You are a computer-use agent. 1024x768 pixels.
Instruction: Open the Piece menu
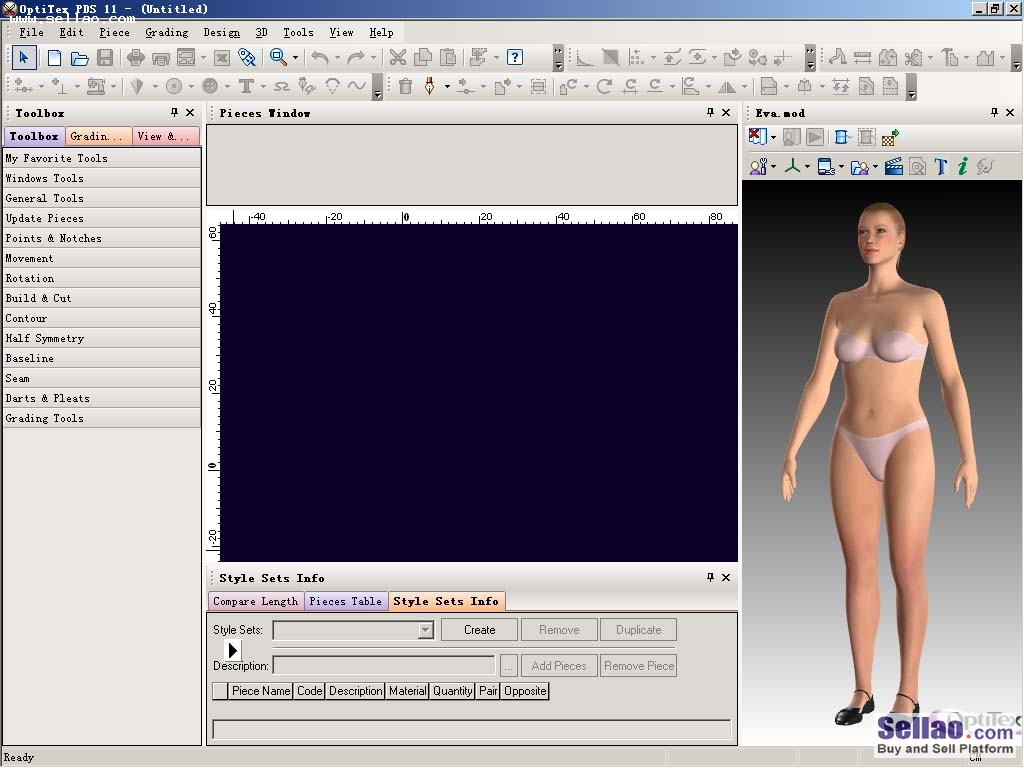pos(114,33)
